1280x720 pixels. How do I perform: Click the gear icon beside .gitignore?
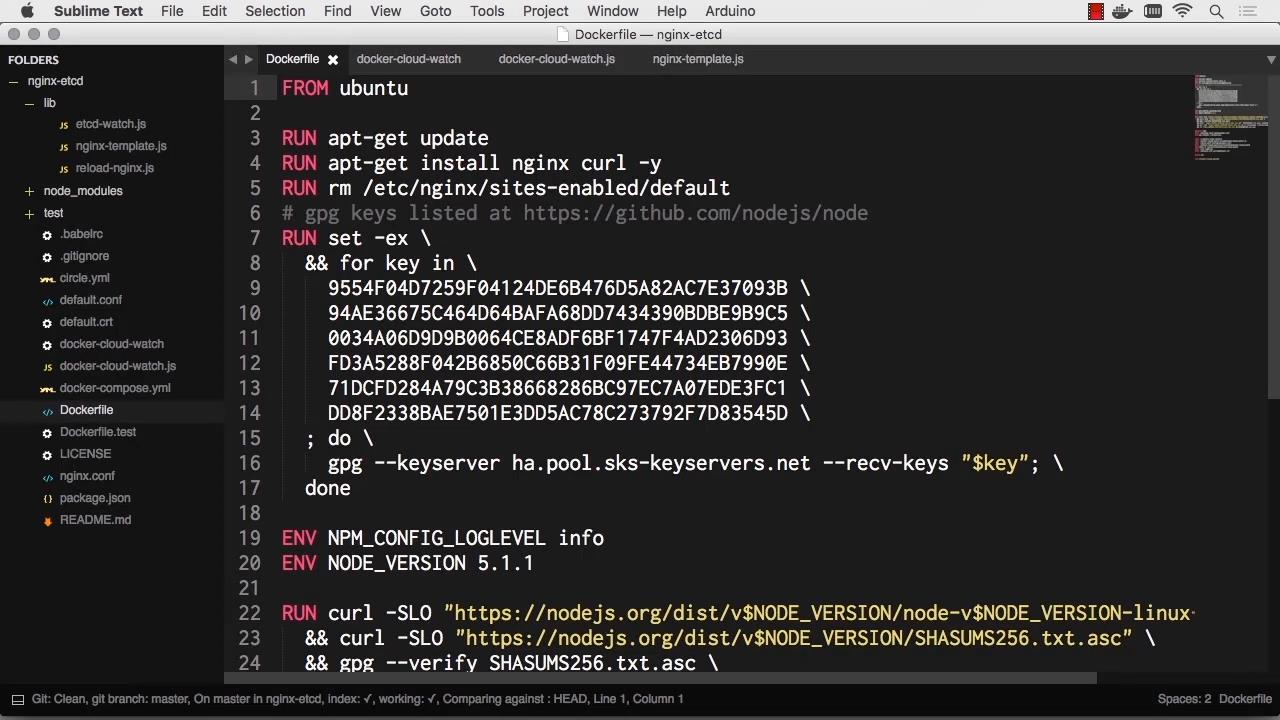47,257
